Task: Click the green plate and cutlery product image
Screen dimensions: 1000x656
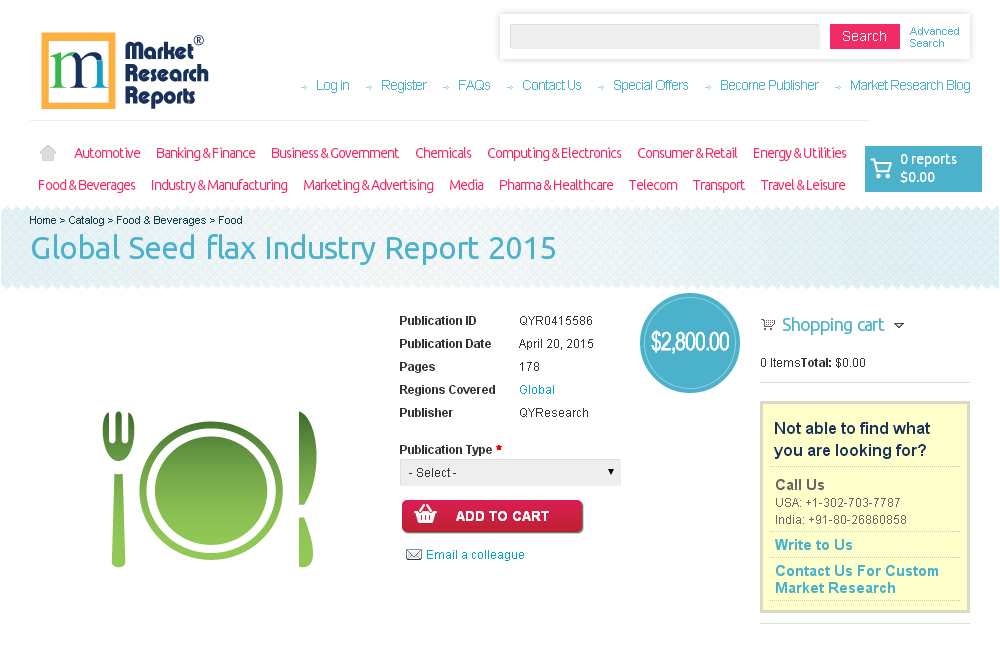Action: coord(210,487)
